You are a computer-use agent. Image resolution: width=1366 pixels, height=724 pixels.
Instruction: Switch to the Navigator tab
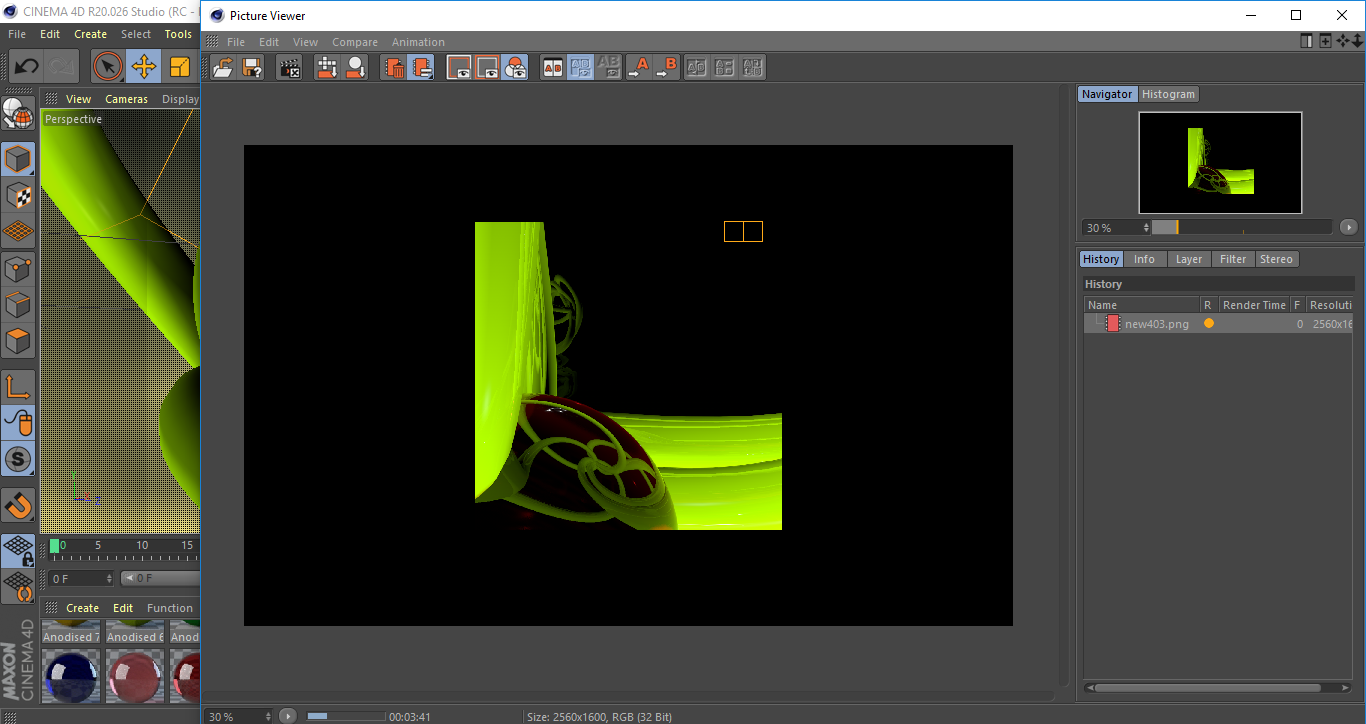[x=1107, y=94]
